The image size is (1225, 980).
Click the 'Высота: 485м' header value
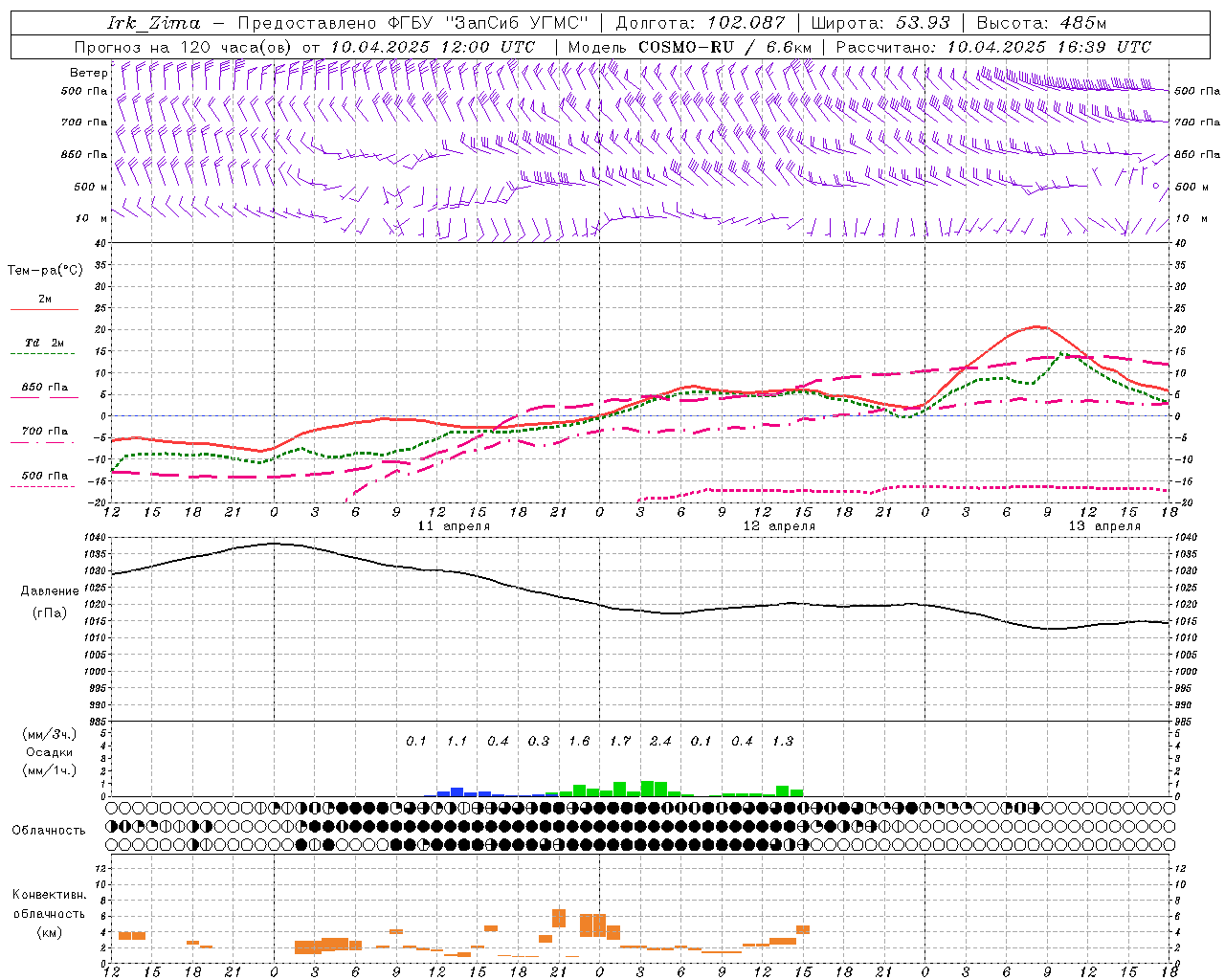pos(1041,23)
